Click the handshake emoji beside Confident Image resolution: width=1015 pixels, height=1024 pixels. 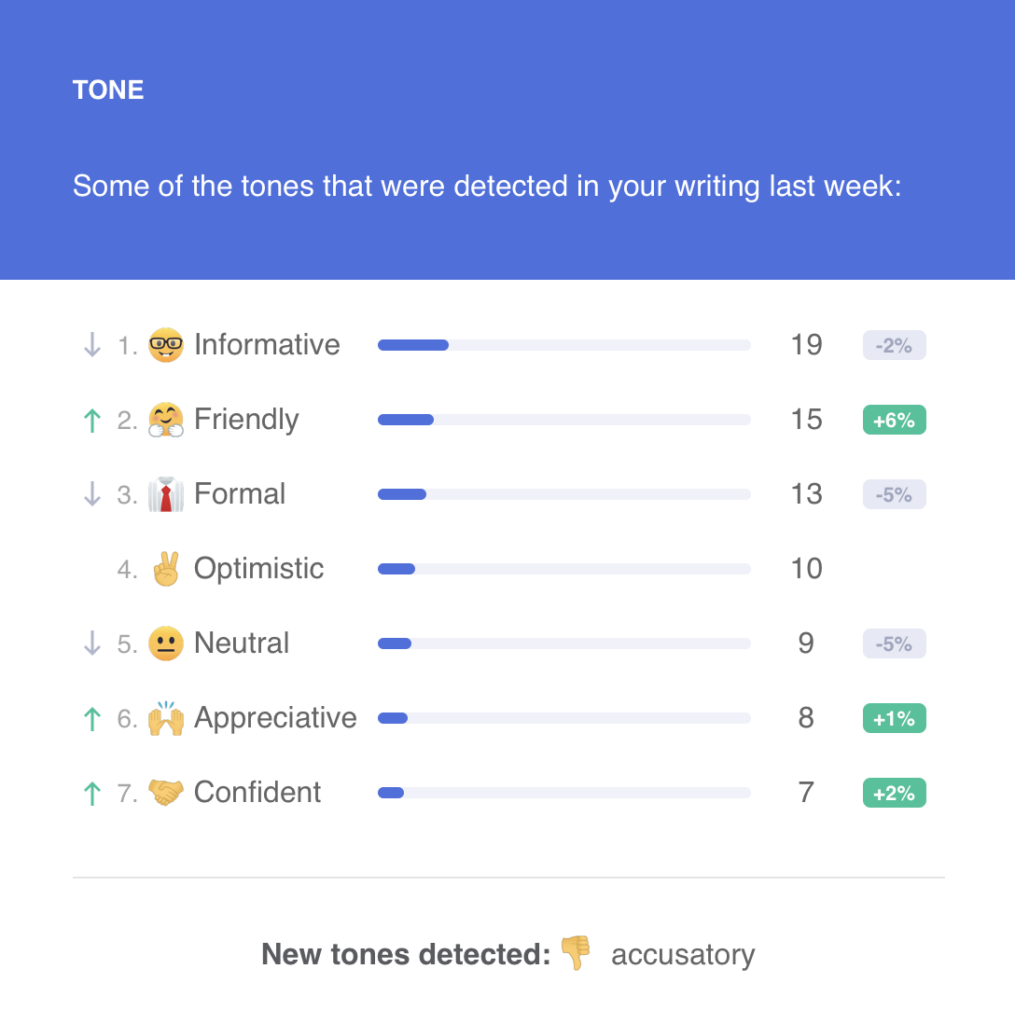(165, 792)
